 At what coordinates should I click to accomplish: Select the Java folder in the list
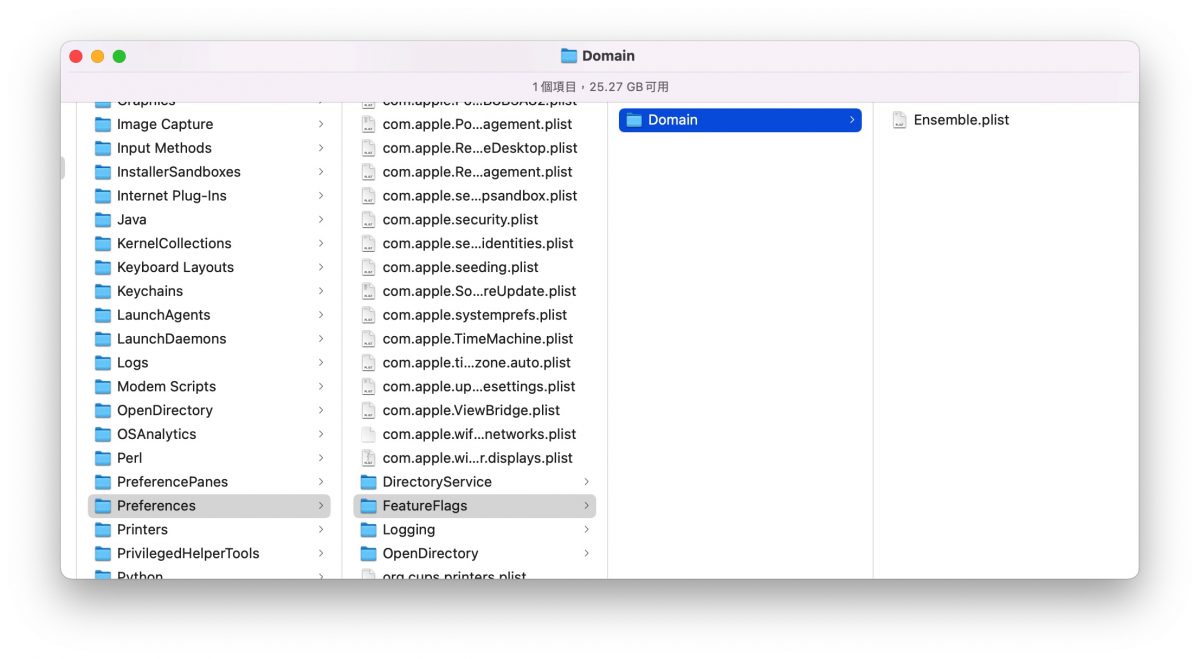click(x=209, y=219)
